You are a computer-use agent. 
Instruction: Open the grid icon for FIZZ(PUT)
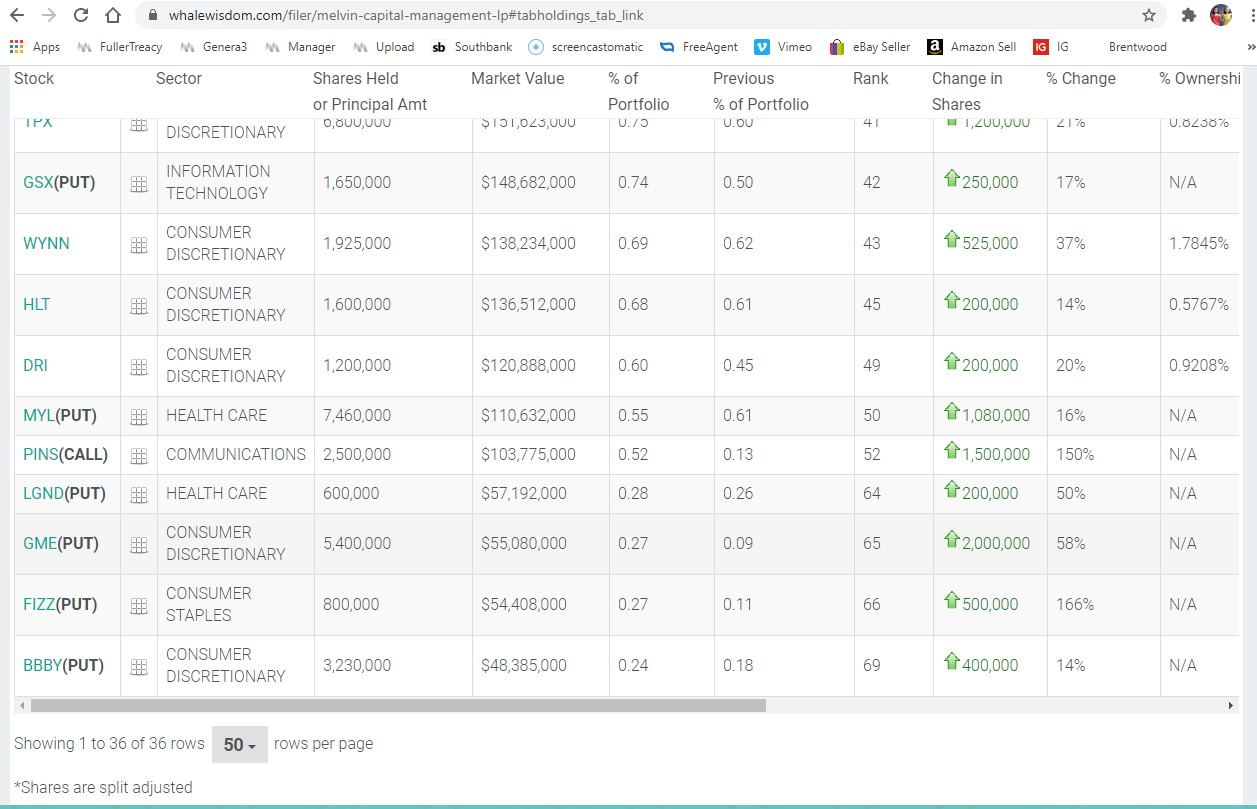[139, 606]
